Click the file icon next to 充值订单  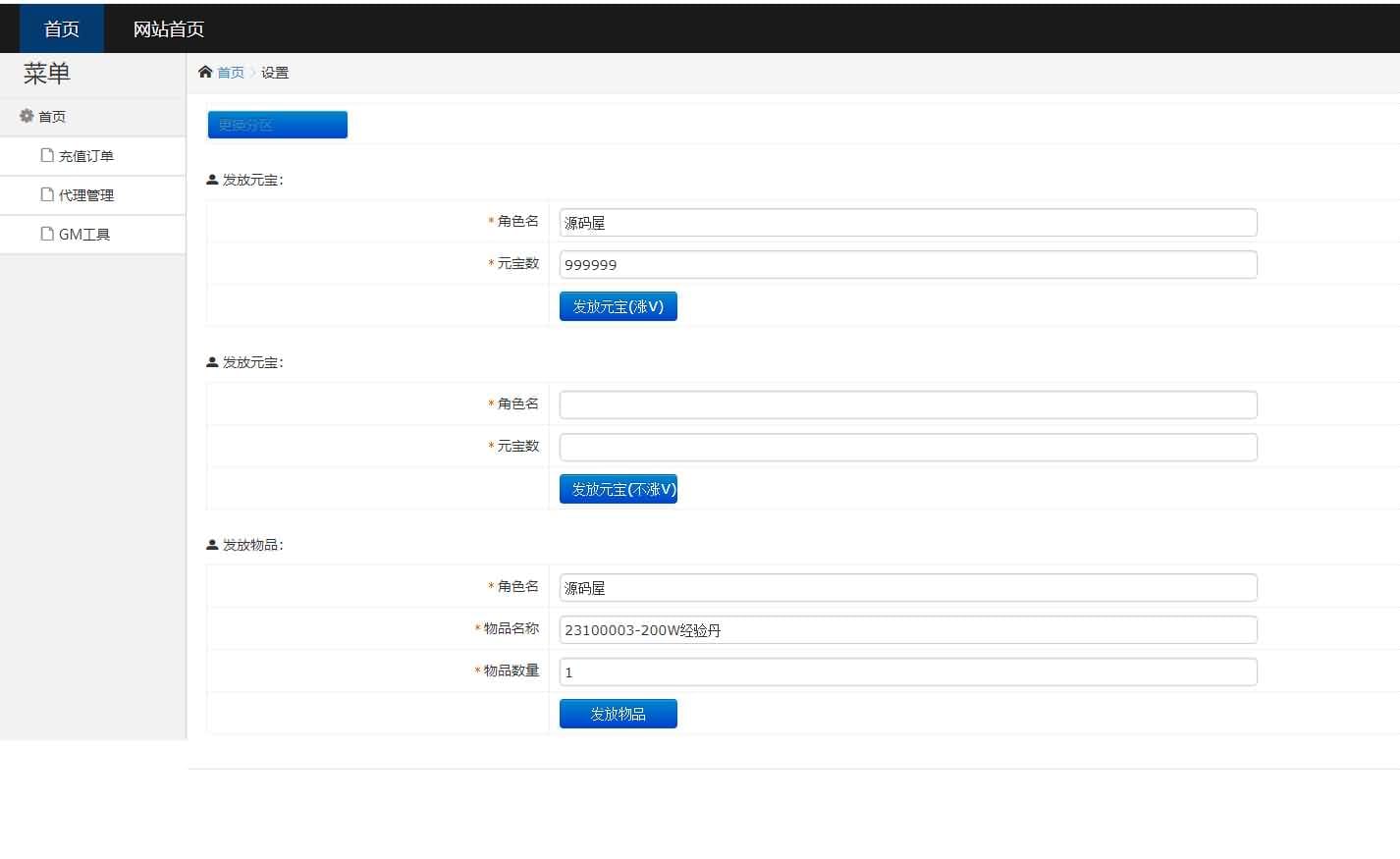coord(47,155)
